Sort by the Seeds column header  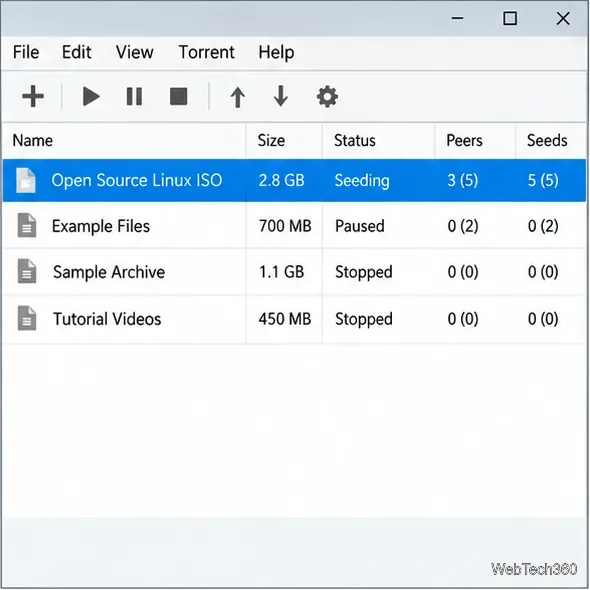pos(547,140)
